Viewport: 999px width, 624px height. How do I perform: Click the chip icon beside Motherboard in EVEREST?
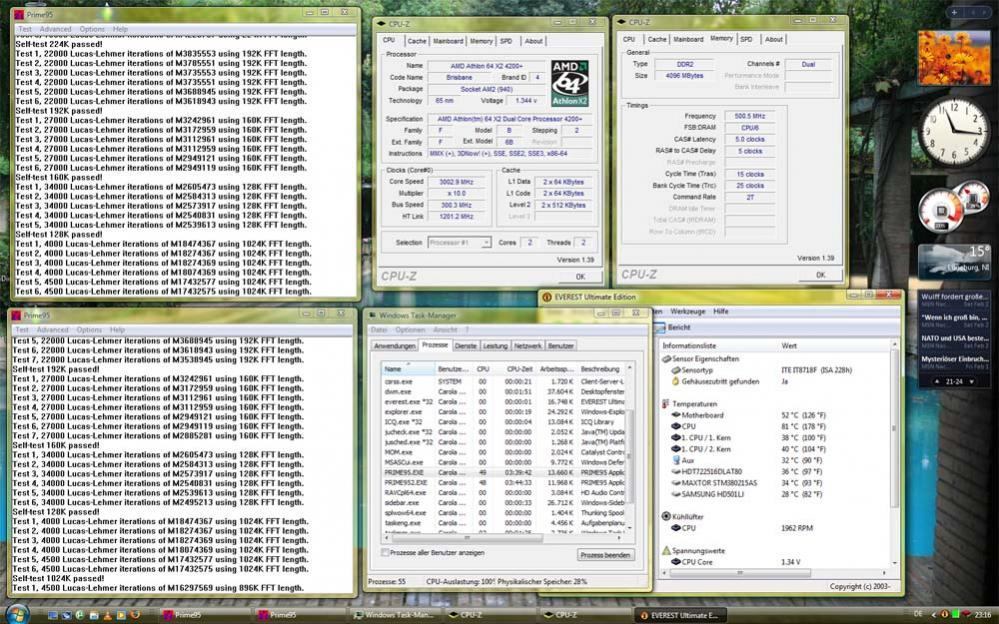point(676,416)
